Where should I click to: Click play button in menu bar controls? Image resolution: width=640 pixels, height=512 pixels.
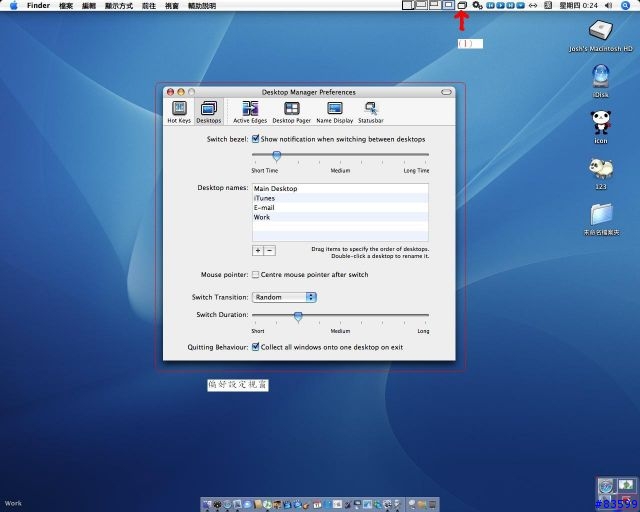[x=500, y=5]
